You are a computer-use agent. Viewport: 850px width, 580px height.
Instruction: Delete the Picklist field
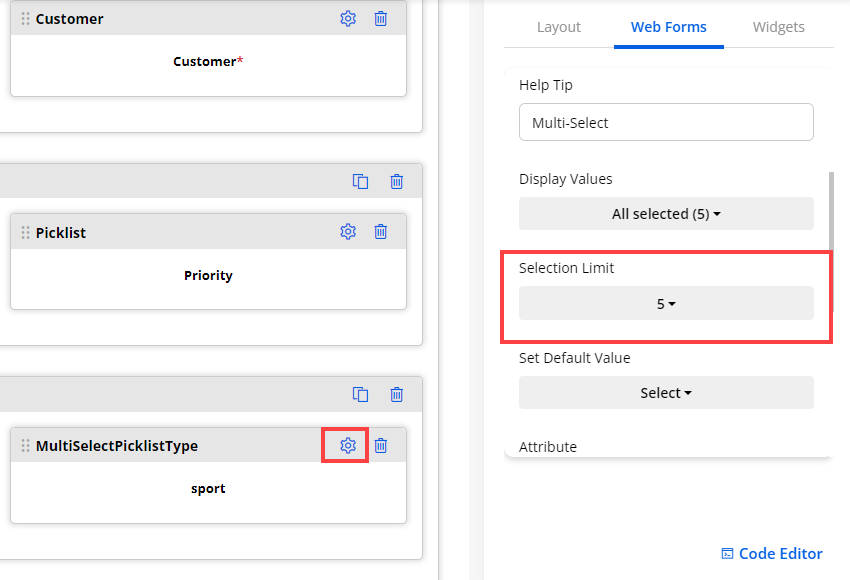tap(381, 231)
